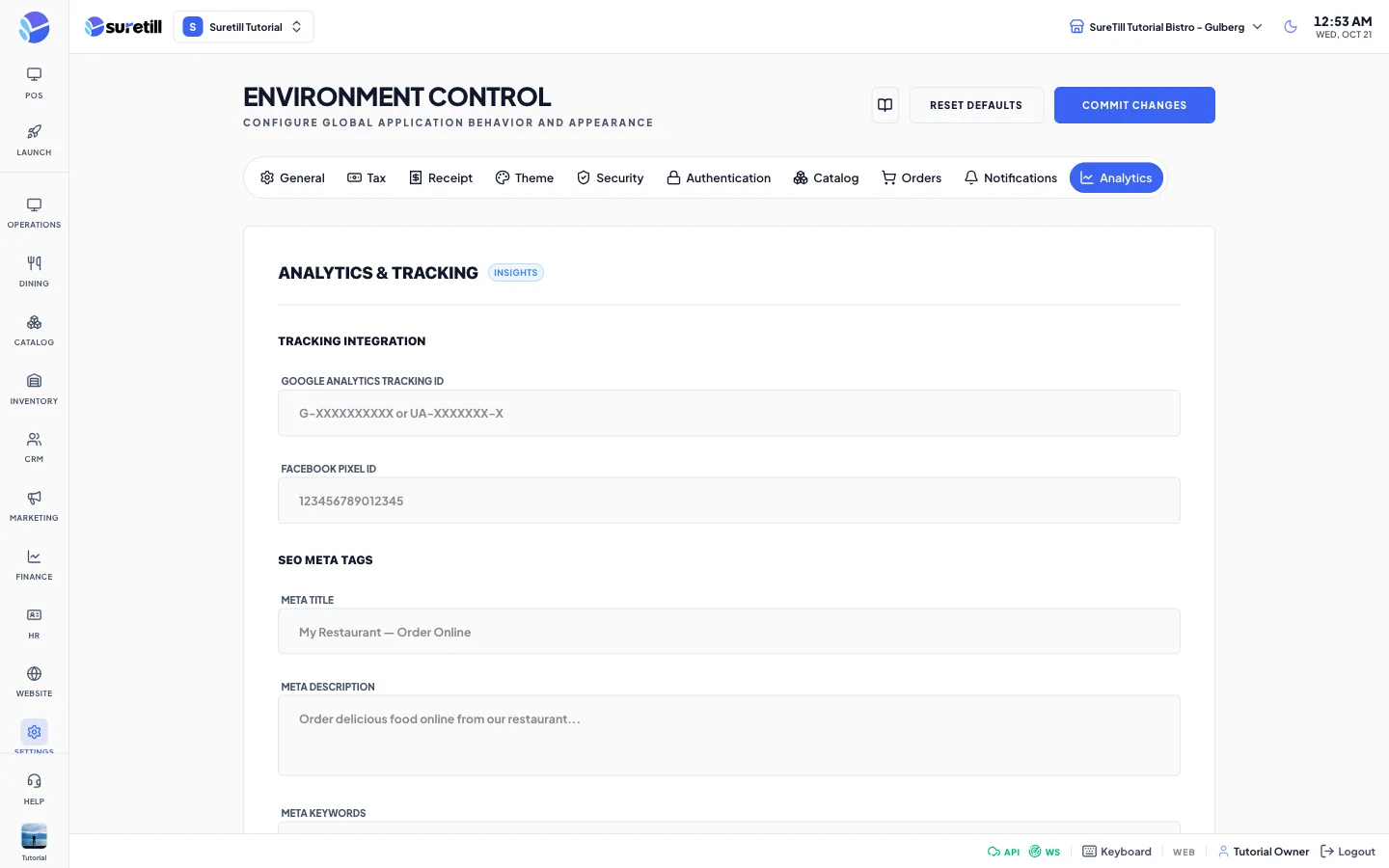
Task: Click the Meta Description text area
Action: [729, 735]
